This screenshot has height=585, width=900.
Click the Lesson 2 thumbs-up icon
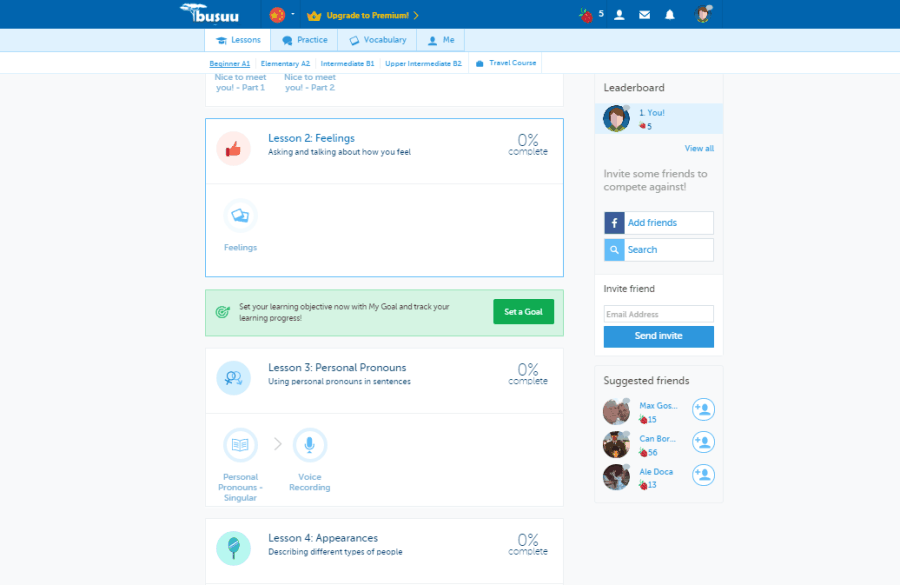pyautogui.click(x=233, y=149)
